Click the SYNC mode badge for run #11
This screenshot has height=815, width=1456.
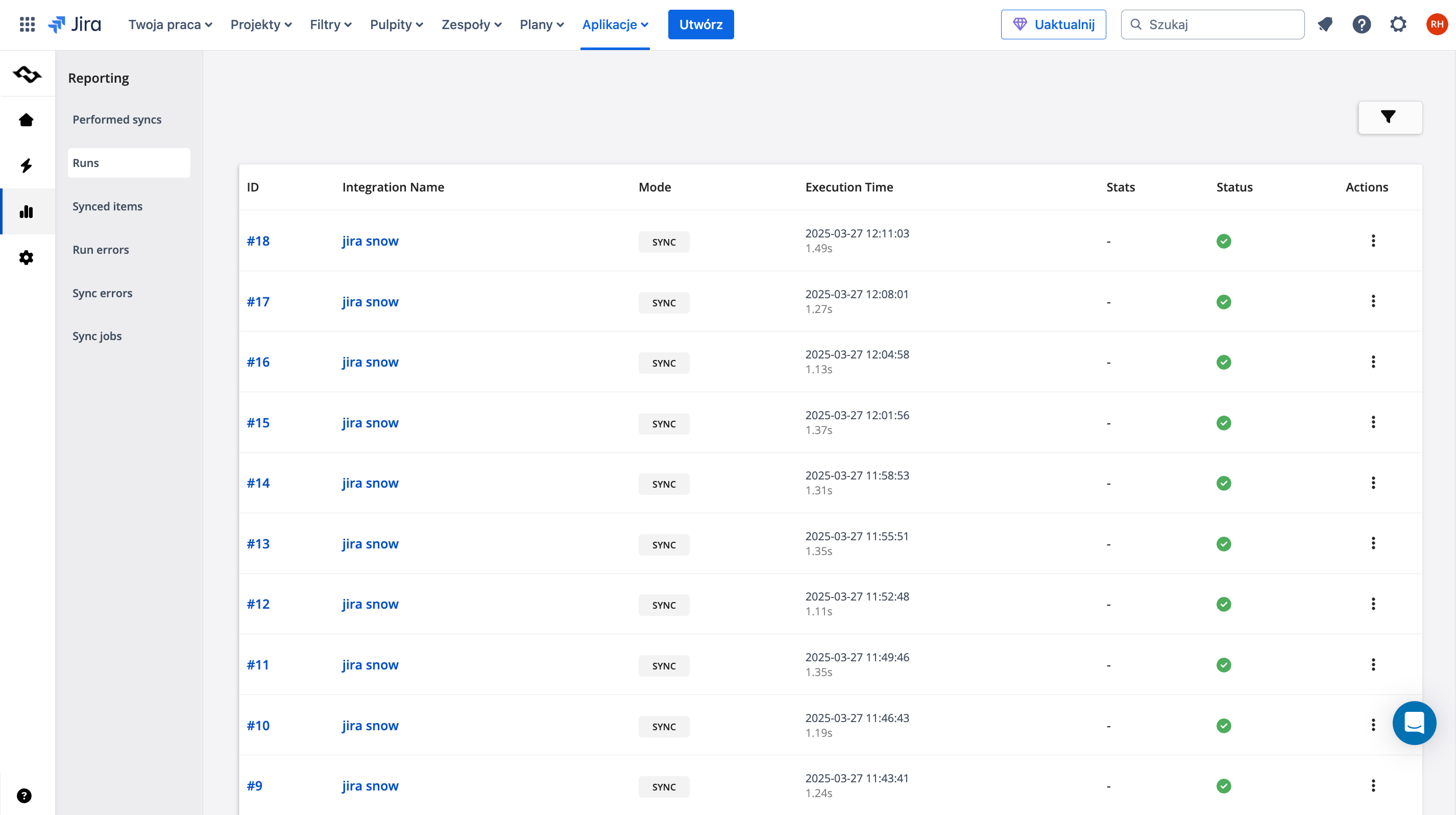click(664, 666)
